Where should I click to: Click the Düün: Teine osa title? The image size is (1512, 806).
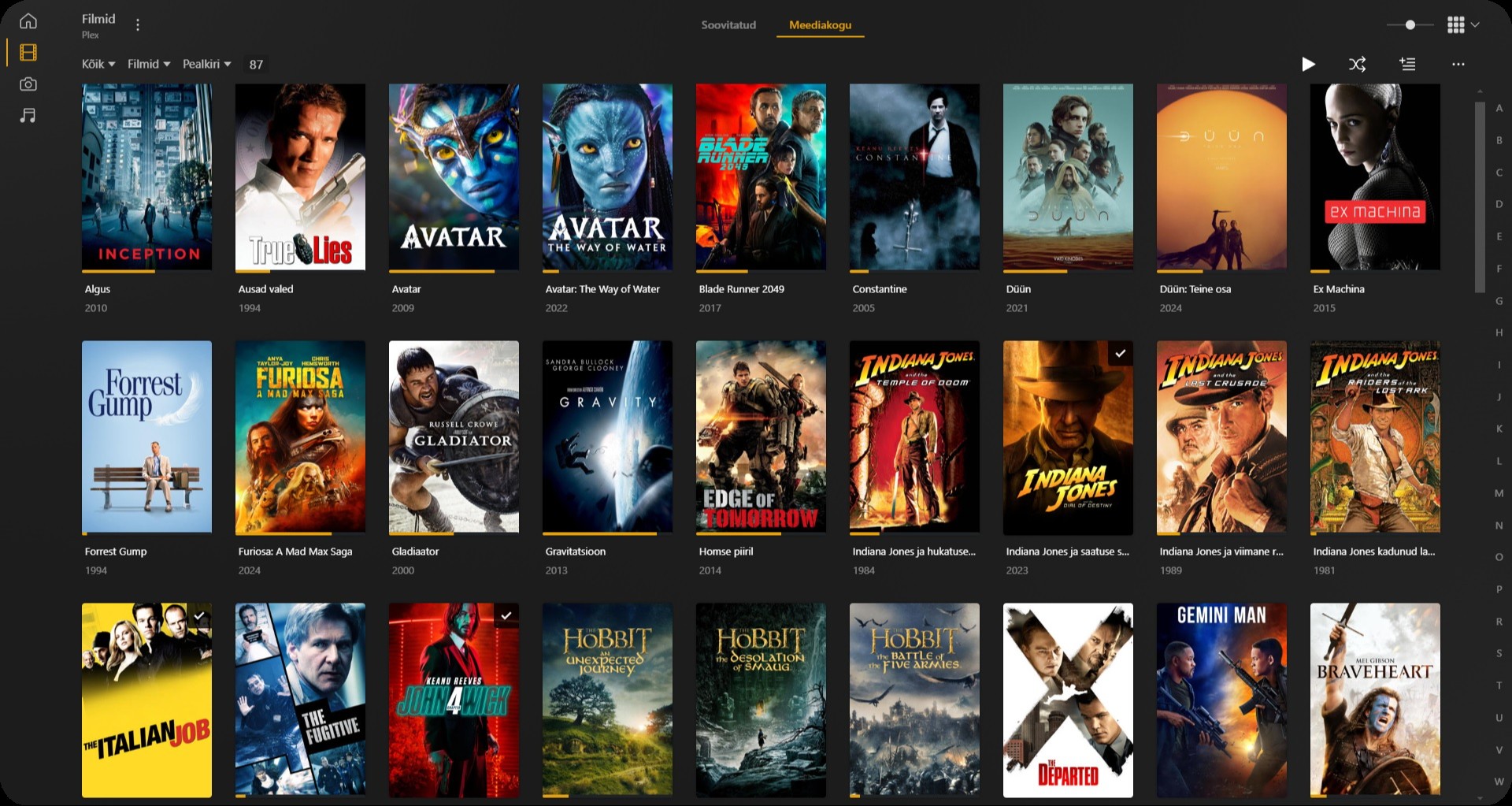(1195, 289)
